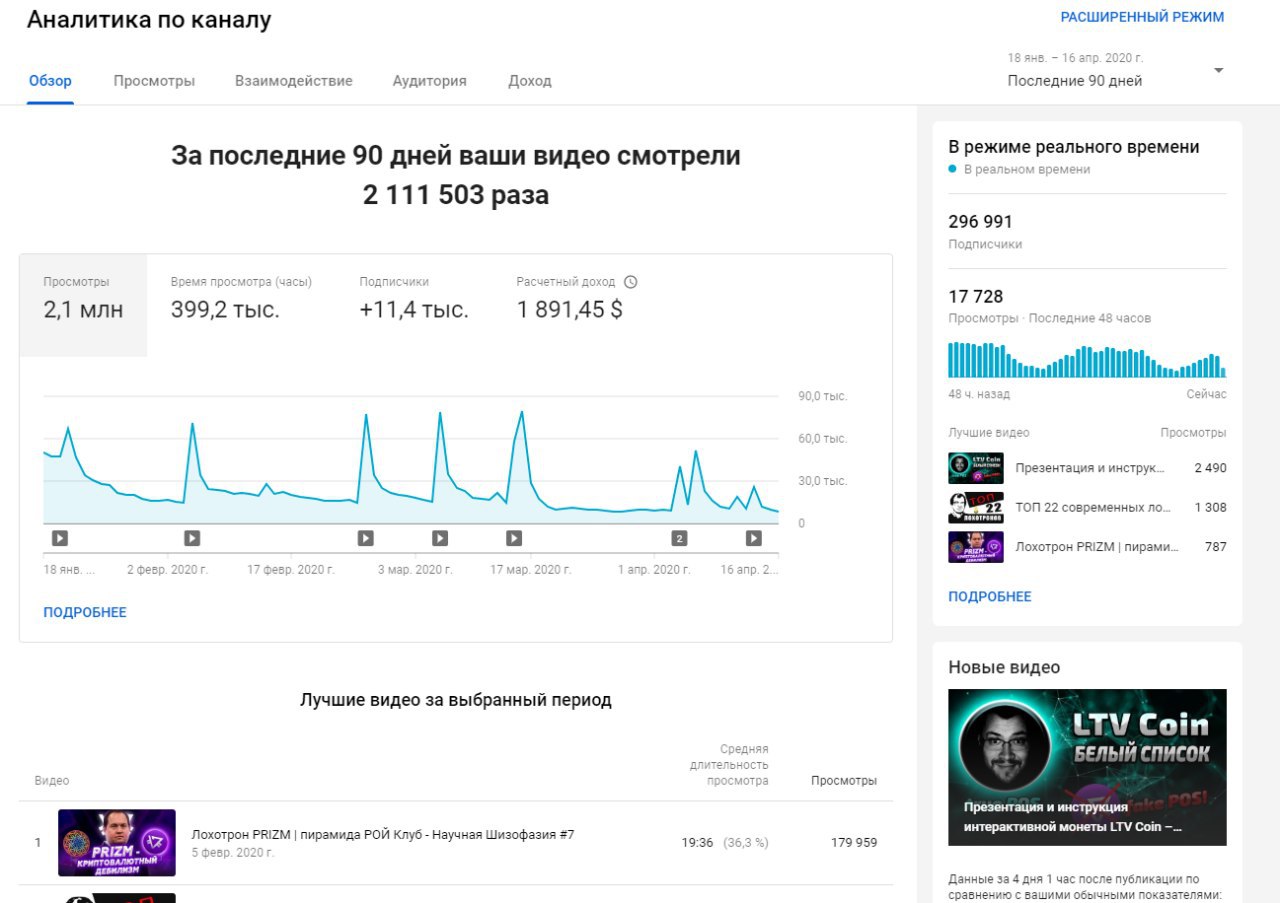Click the 1 308 views value

[1210, 507]
